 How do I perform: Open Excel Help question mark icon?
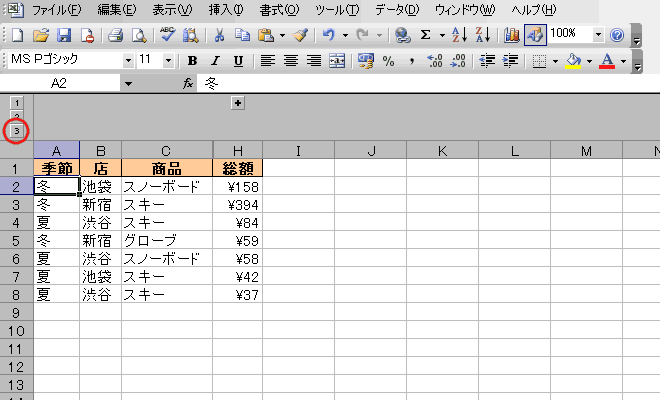click(617, 35)
